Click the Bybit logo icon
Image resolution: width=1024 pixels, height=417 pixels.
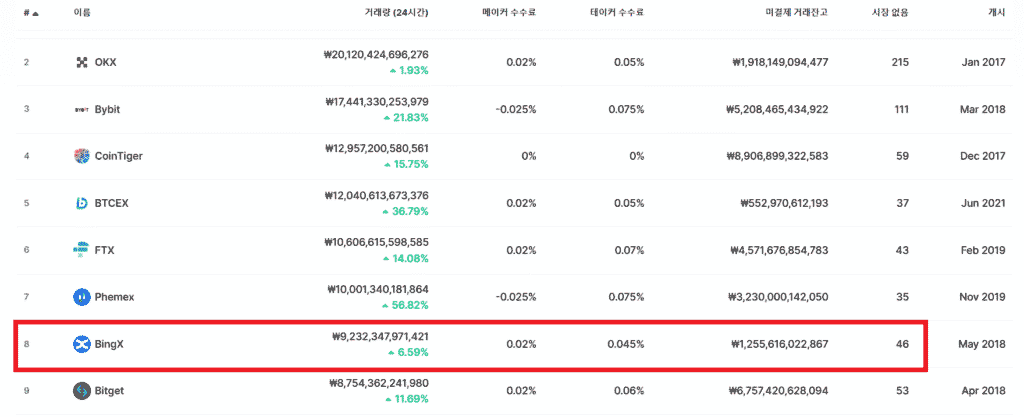82,109
